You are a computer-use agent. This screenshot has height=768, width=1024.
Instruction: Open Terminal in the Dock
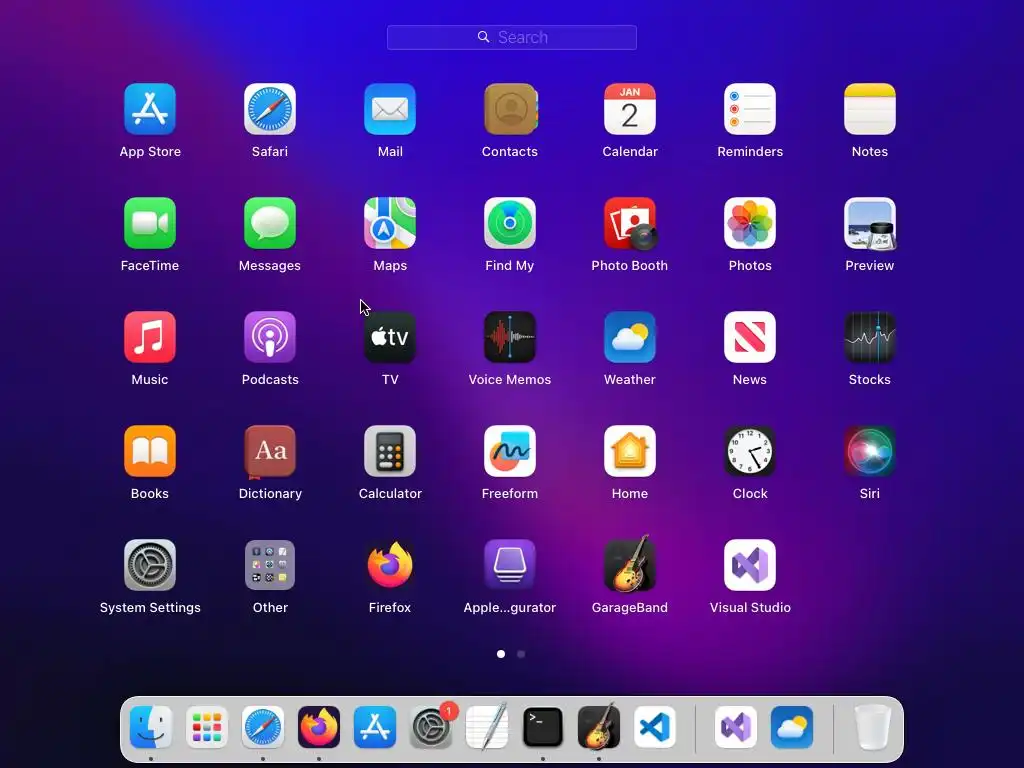pos(543,728)
